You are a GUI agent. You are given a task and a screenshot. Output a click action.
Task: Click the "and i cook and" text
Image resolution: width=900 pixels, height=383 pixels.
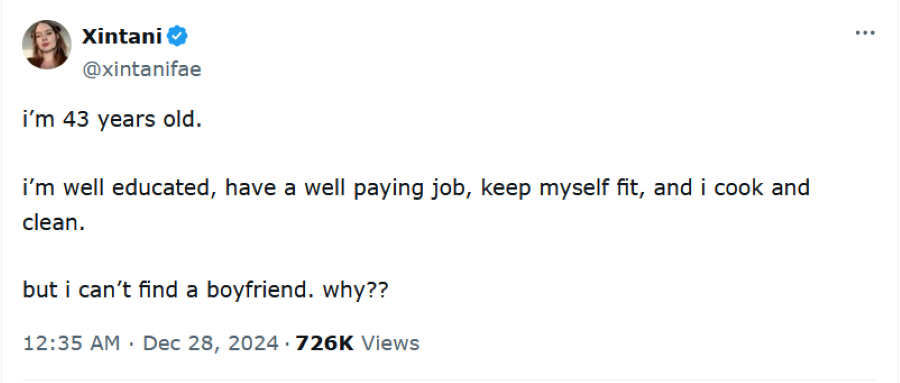coord(732,188)
